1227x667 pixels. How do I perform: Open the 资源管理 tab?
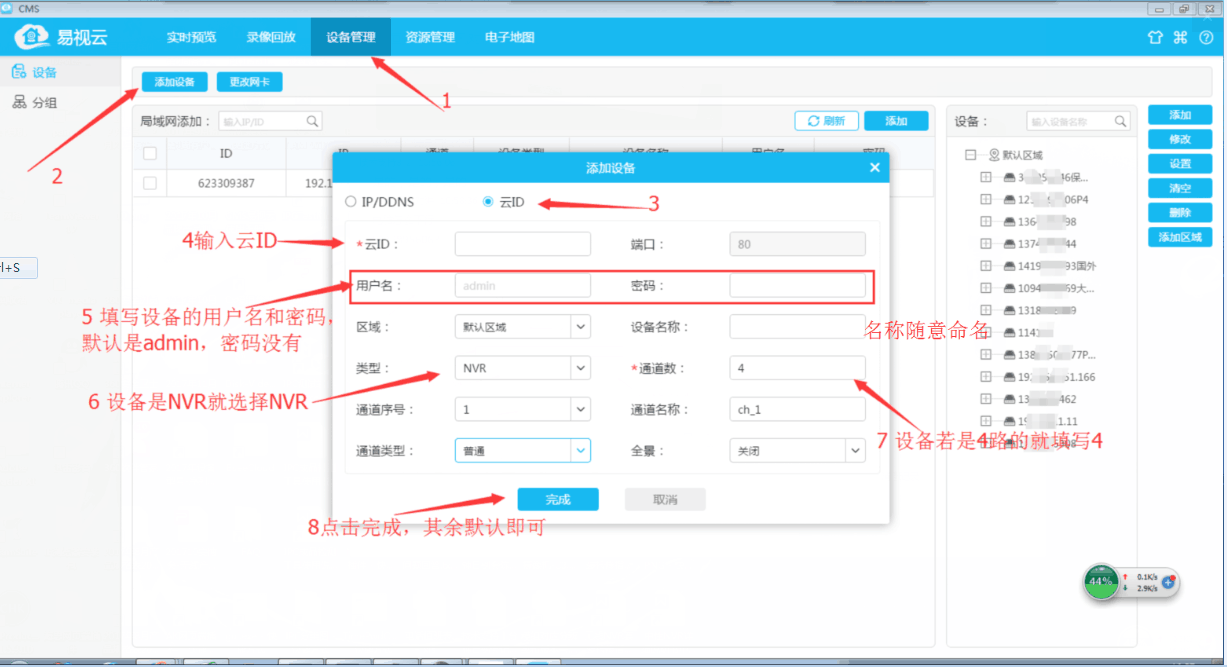(430, 37)
